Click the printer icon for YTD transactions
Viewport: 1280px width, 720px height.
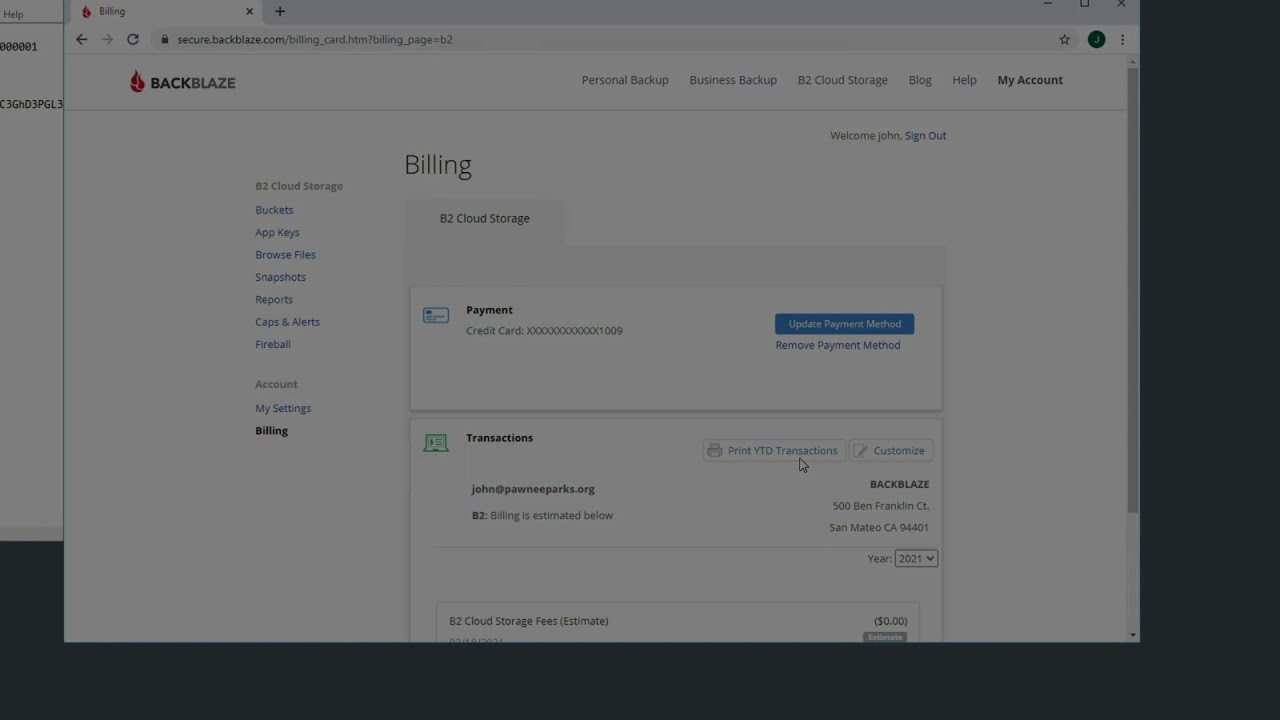click(714, 451)
